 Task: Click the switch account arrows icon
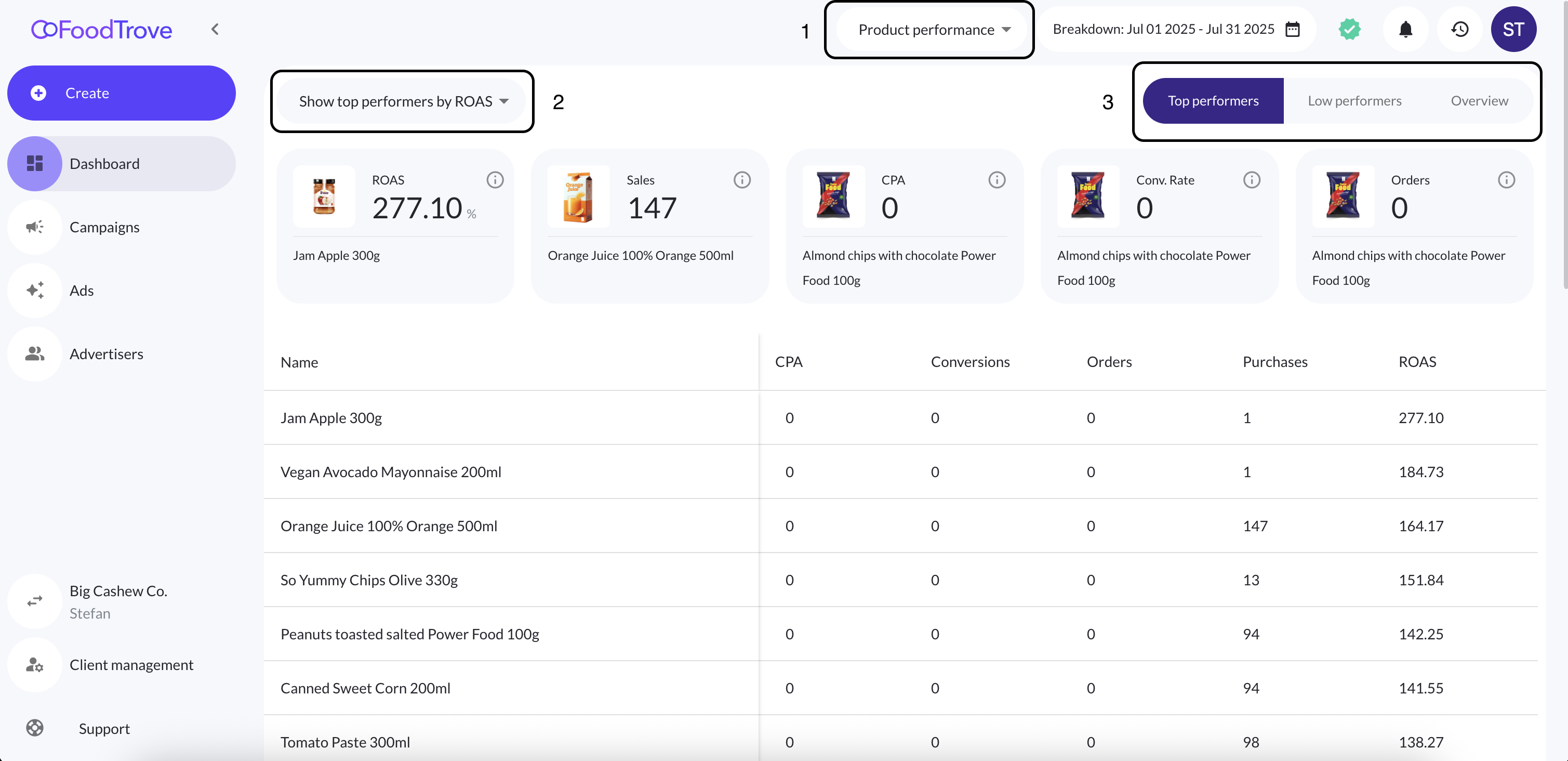point(35,601)
